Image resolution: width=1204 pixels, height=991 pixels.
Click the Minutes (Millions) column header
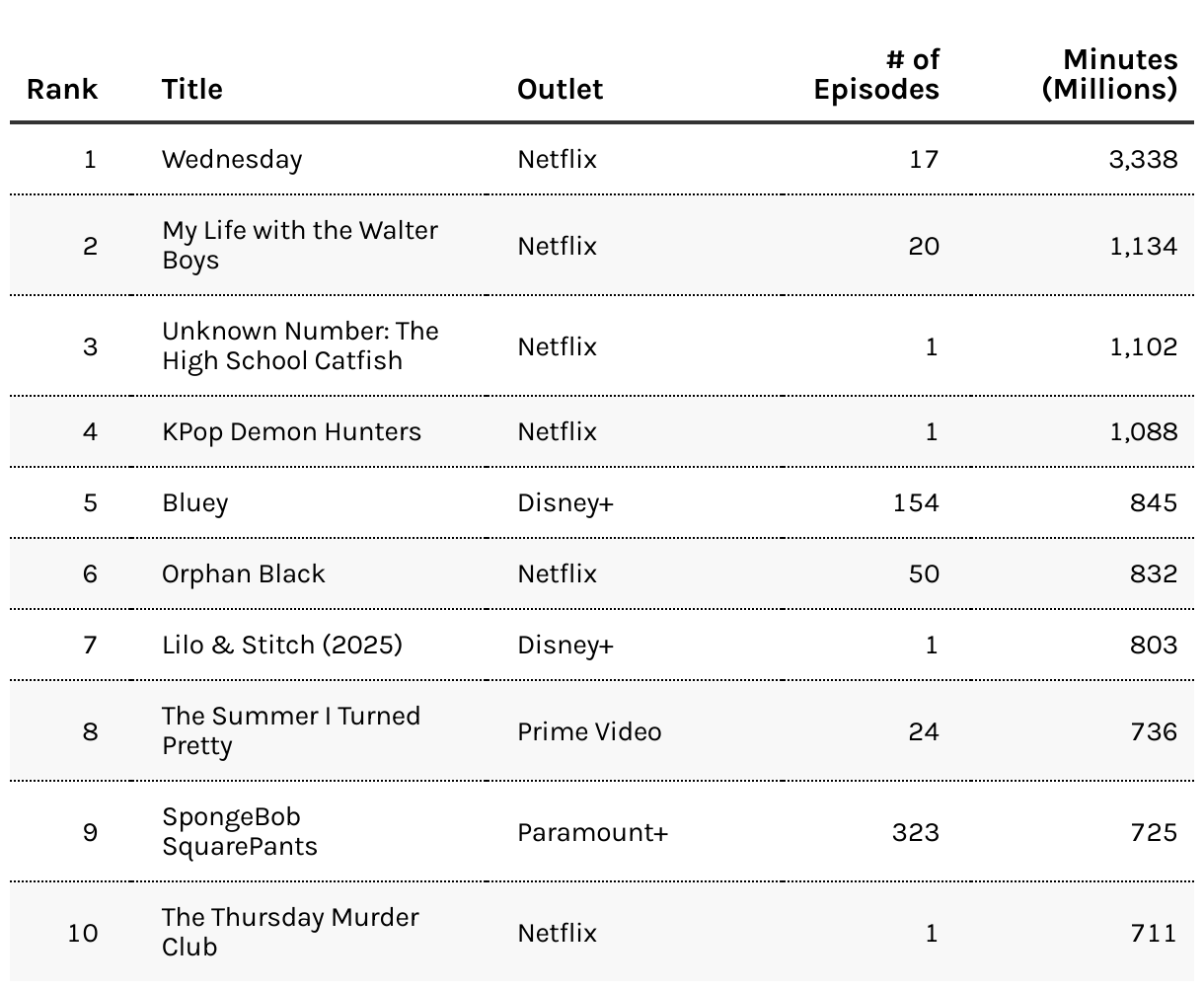(1110, 74)
